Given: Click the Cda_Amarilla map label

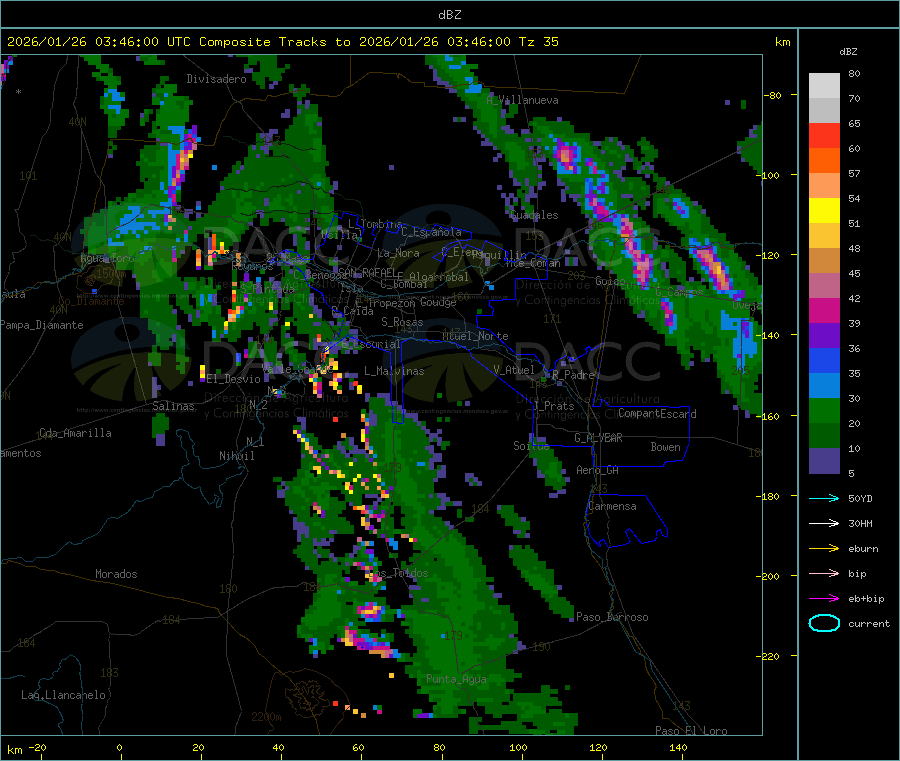Looking at the screenshot, I should pos(75,433).
